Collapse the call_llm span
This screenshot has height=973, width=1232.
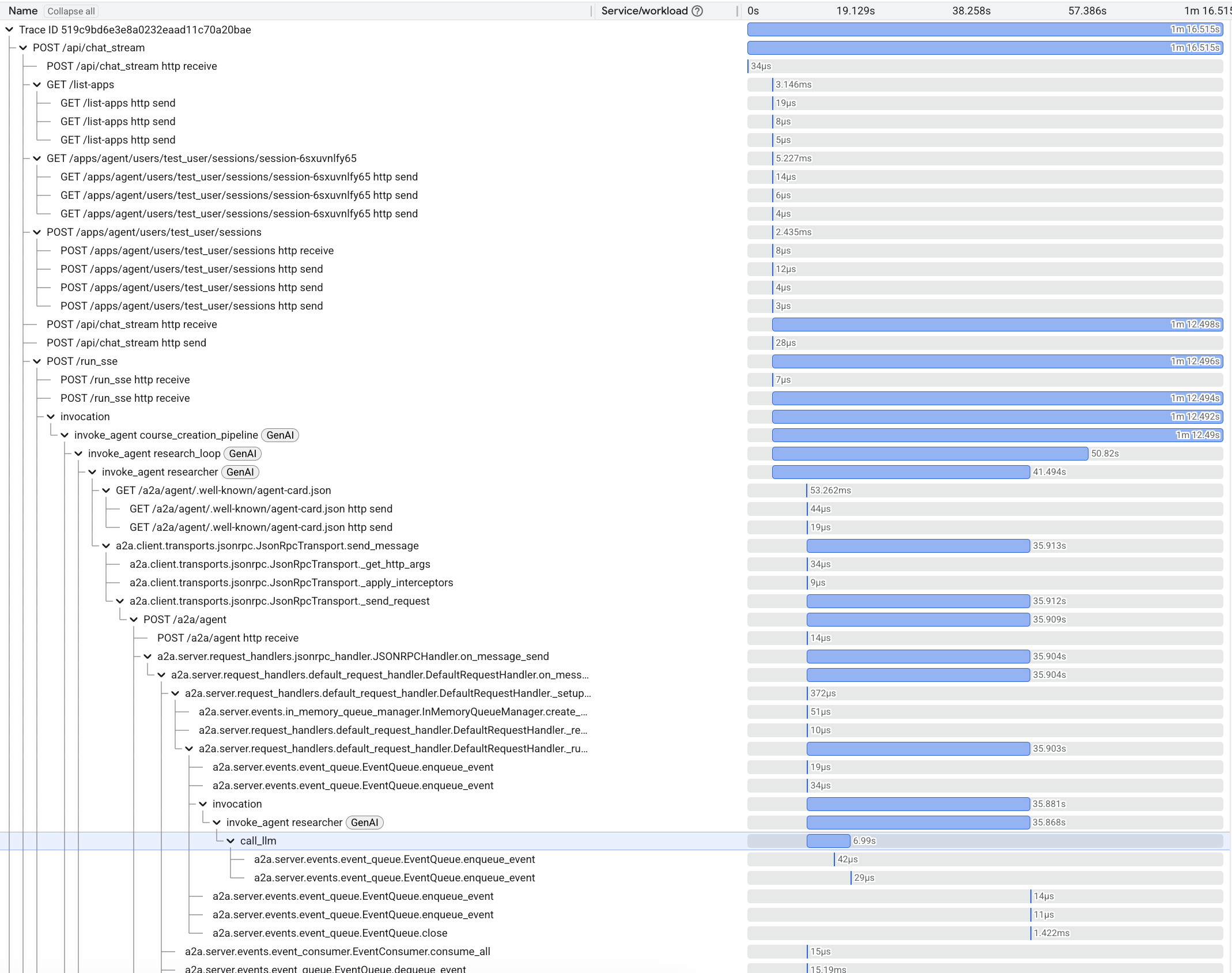tap(230, 841)
